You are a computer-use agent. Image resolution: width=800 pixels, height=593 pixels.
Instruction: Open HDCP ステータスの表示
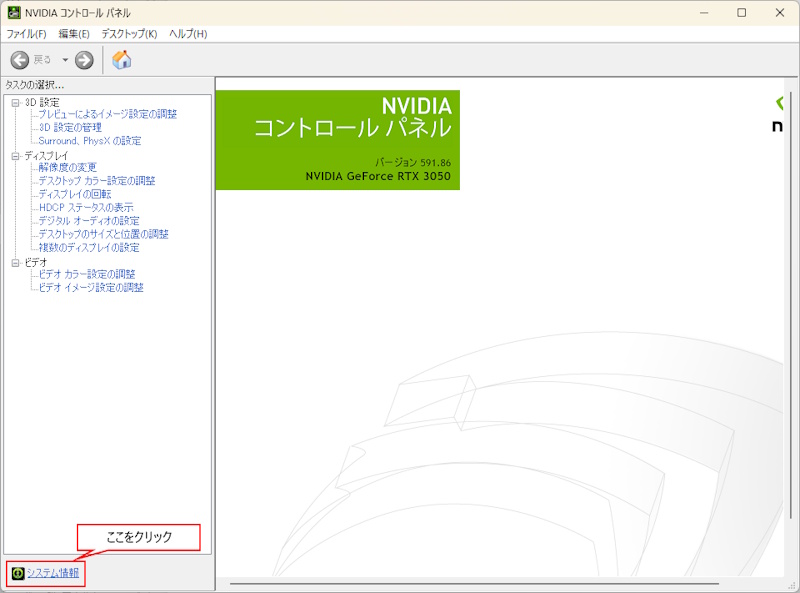85,208
